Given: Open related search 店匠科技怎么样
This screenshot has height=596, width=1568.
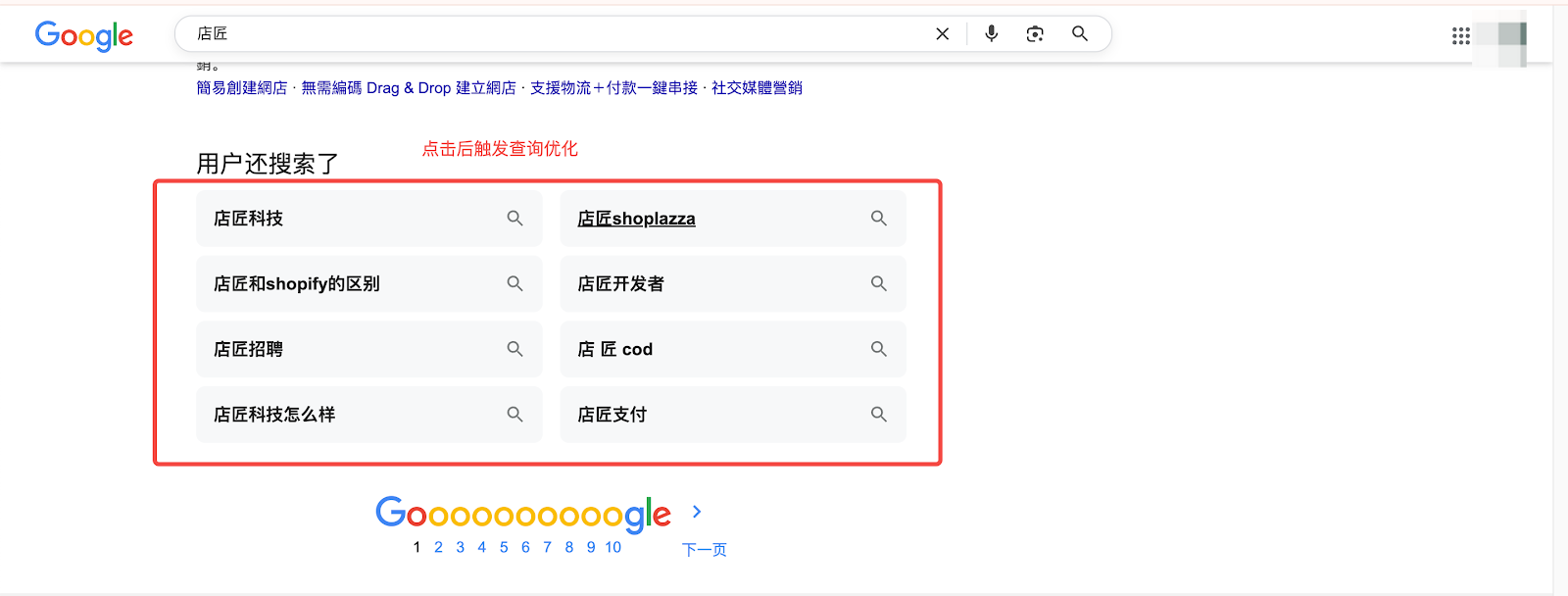Looking at the screenshot, I should coord(368,415).
